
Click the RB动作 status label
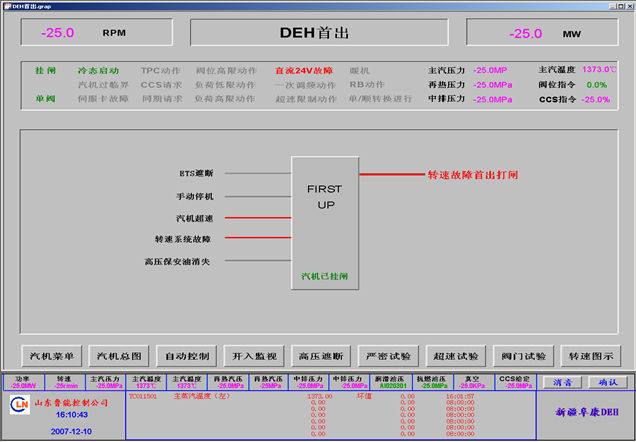pyautogui.click(x=367, y=85)
